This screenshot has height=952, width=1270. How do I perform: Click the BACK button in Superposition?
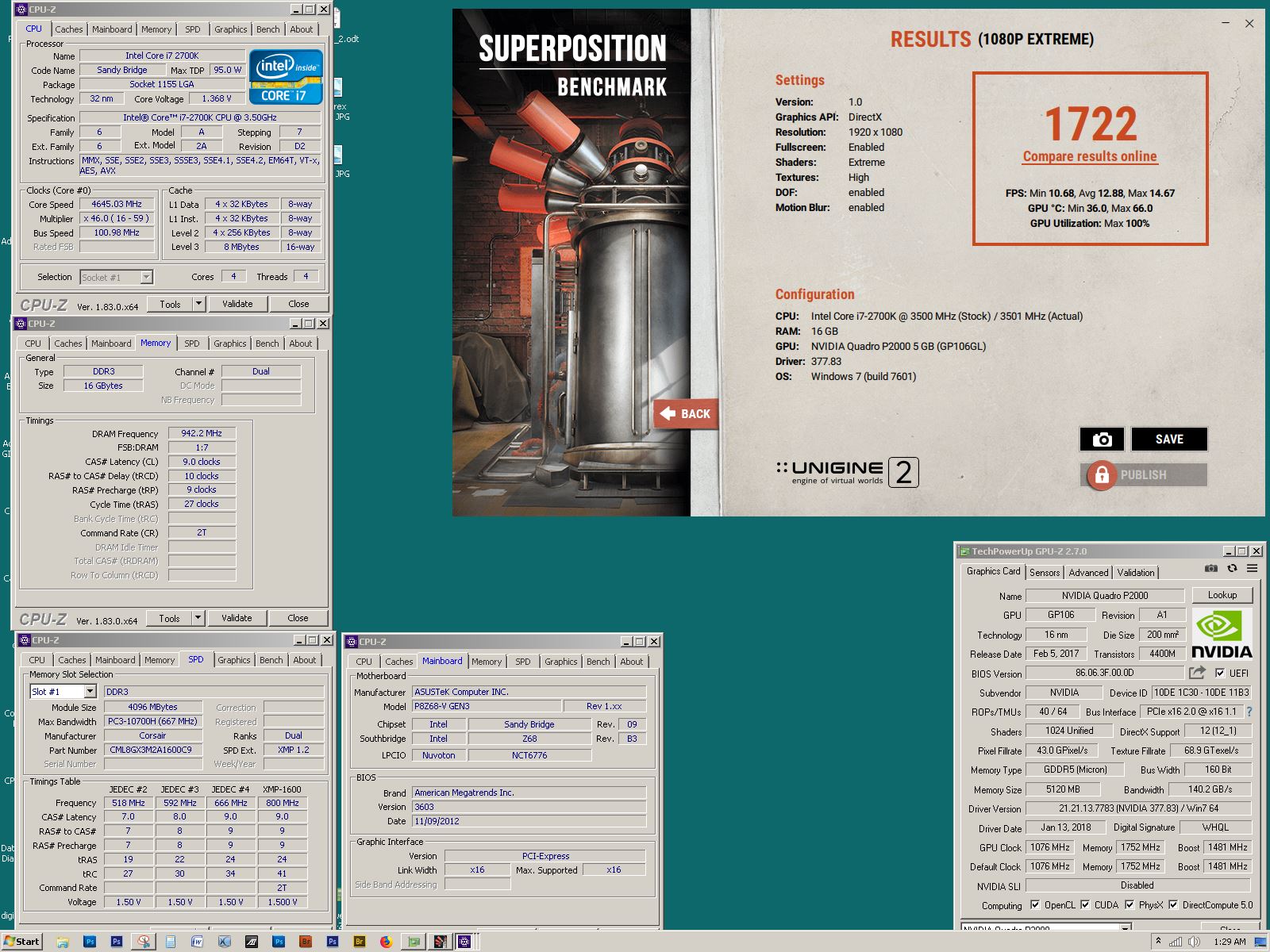click(x=686, y=413)
